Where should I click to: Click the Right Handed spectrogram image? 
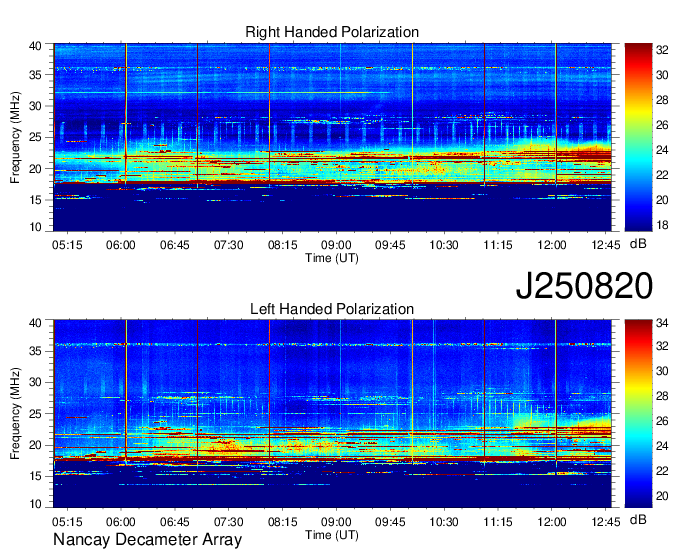(332, 137)
